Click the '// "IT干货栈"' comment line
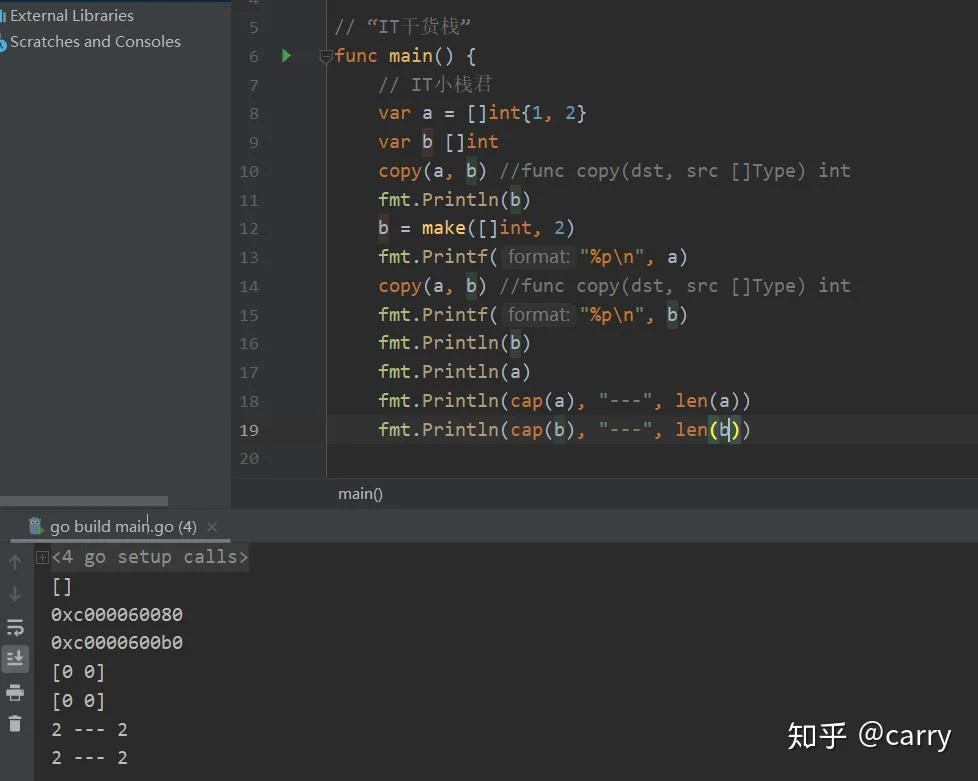Screen dimensions: 978x781 [x=403, y=27]
